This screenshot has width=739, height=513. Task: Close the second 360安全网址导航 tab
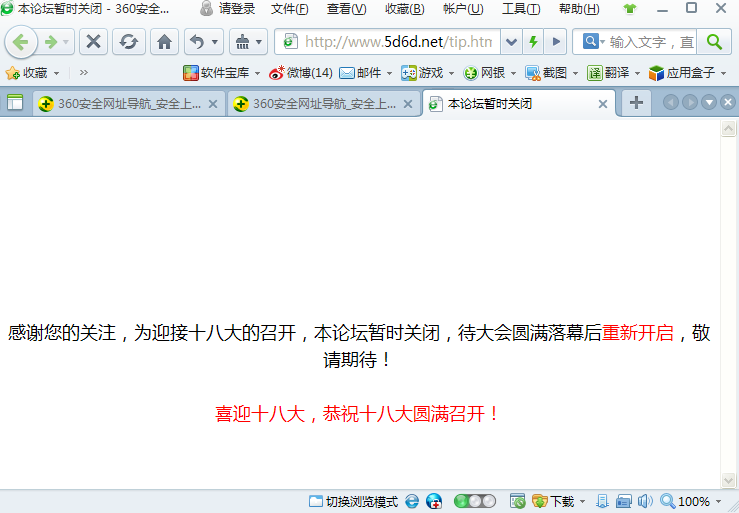coord(408,104)
